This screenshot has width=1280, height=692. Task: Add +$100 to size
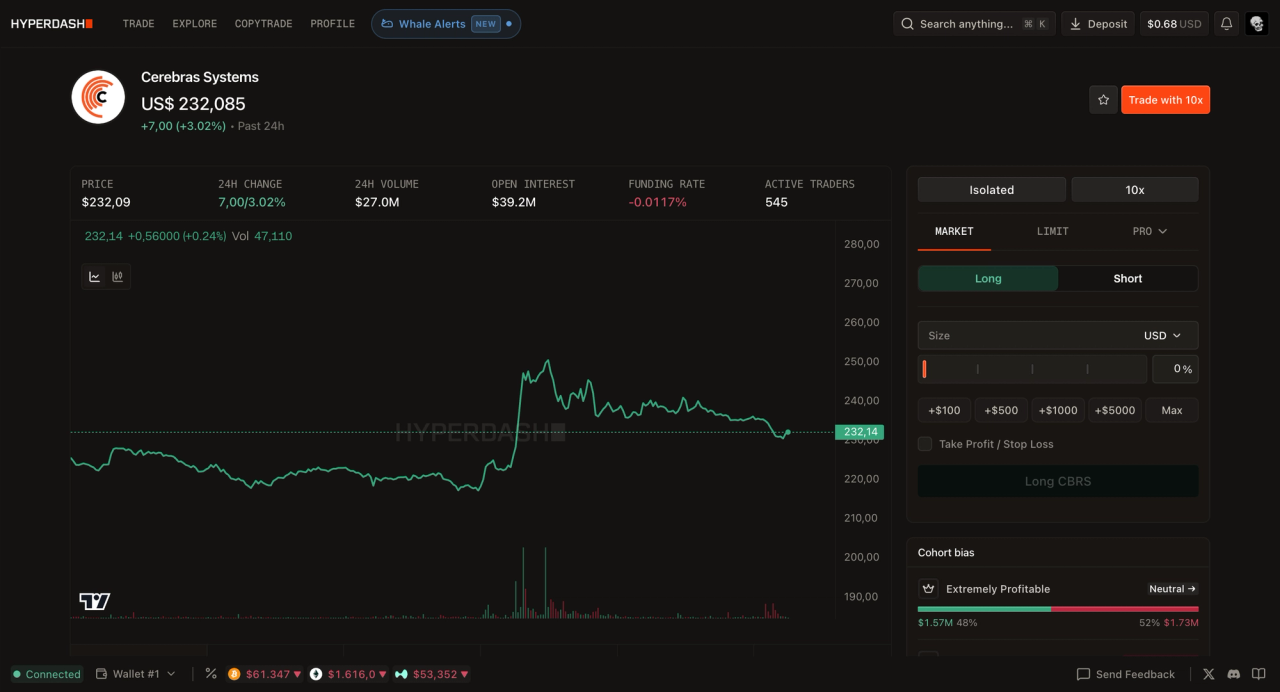944,410
